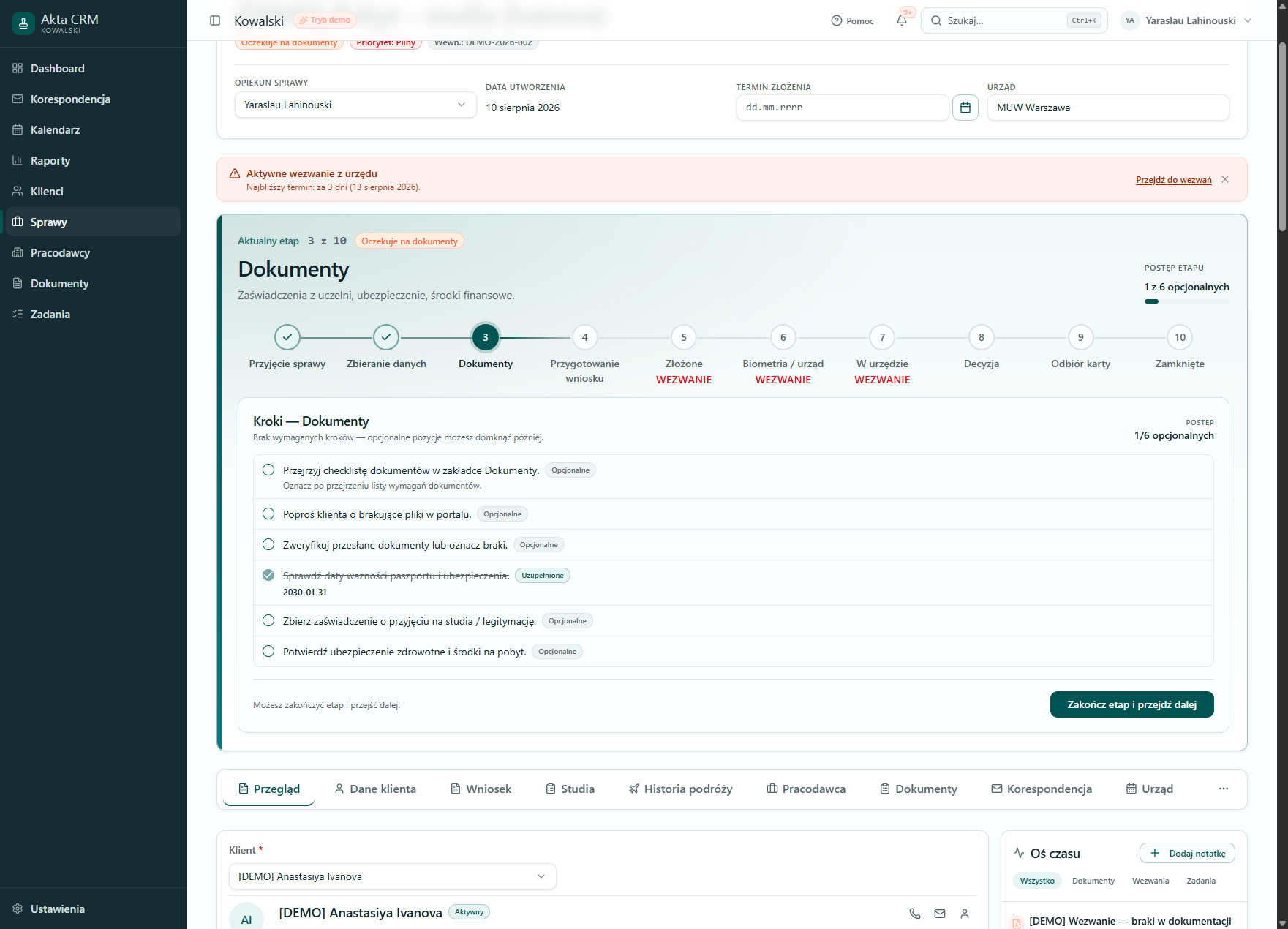The height and width of the screenshot is (929, 1288).
Task: Select stage 9 Odbiór karty
Action: point(1081,337)
